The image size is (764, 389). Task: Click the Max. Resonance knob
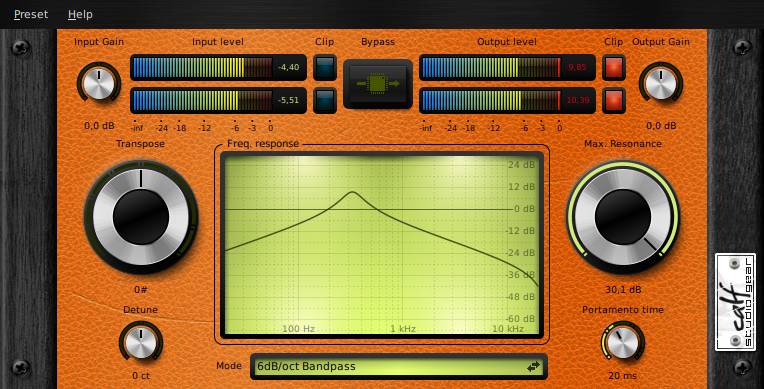point(623,217)
